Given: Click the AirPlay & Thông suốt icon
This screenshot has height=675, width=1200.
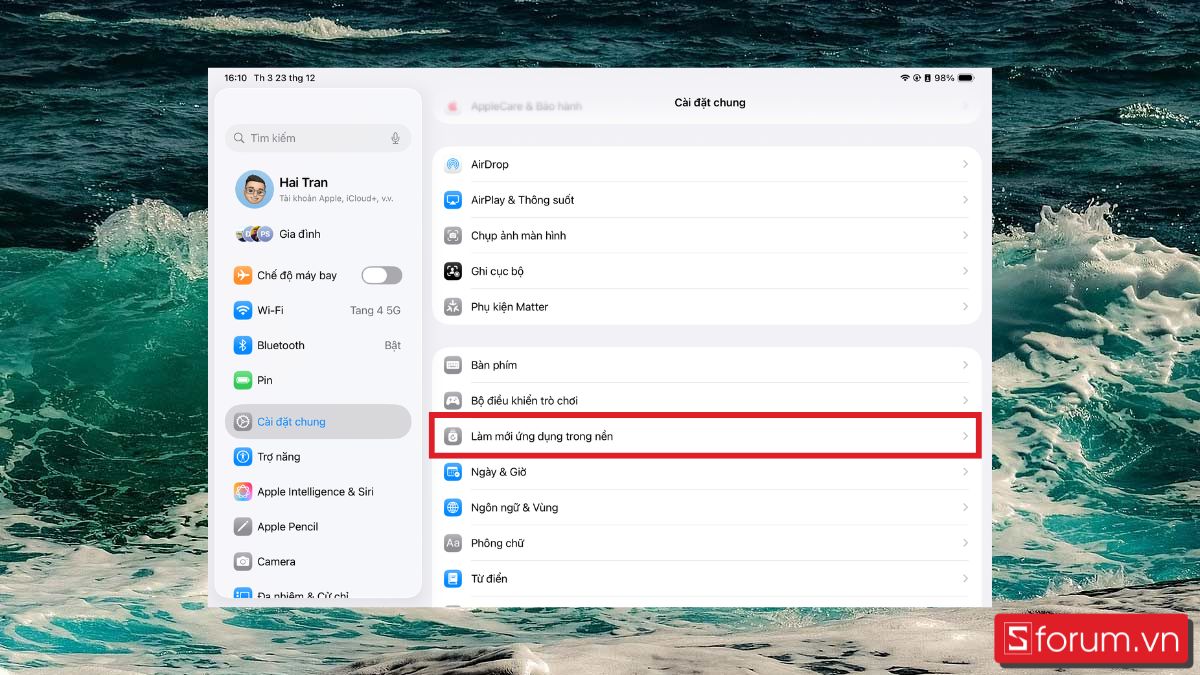Looking at the screenshot, I should [453, 200].
